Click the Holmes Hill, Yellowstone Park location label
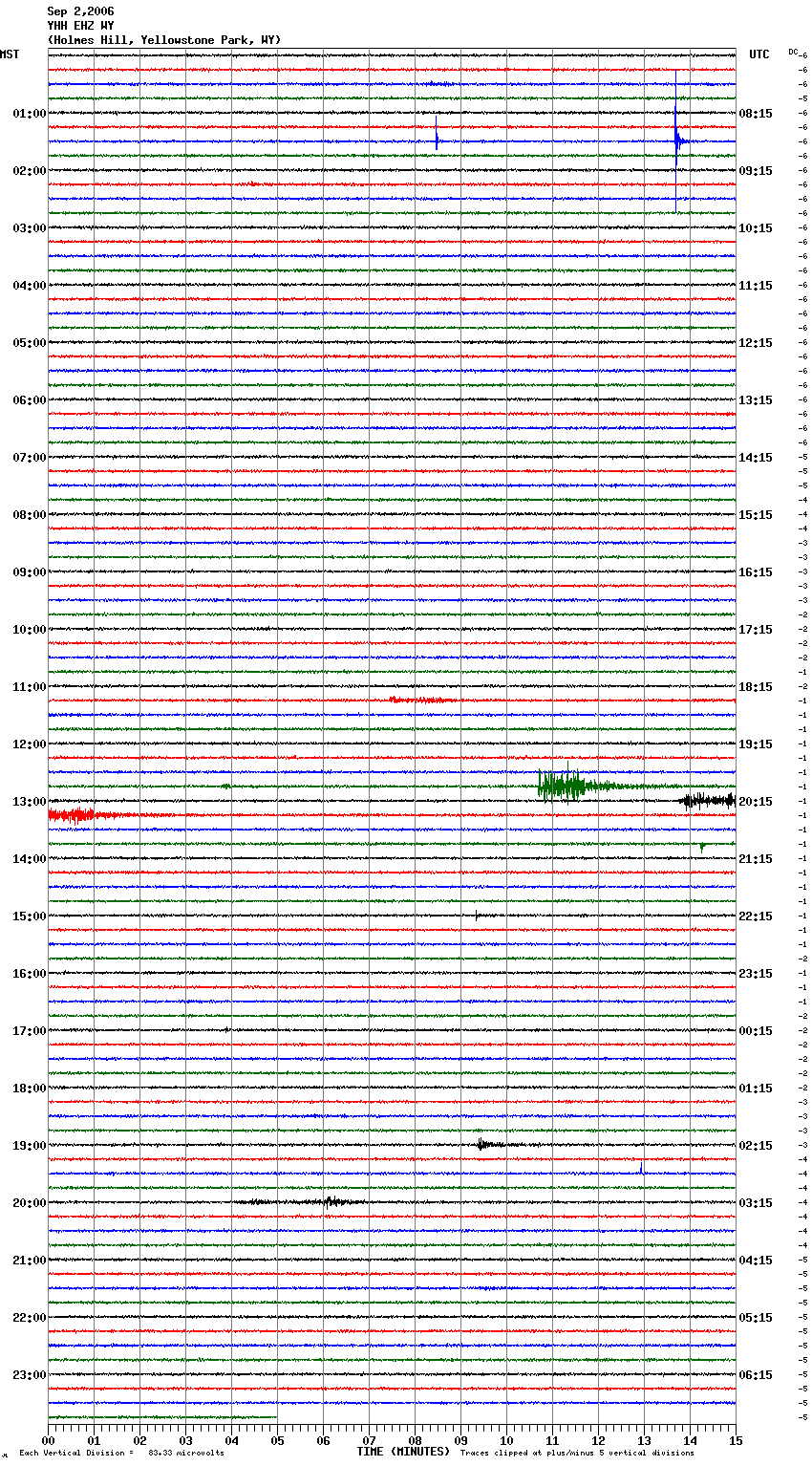Image resolution: width=812 pixels, height=1466 pixels. (164, 40)
